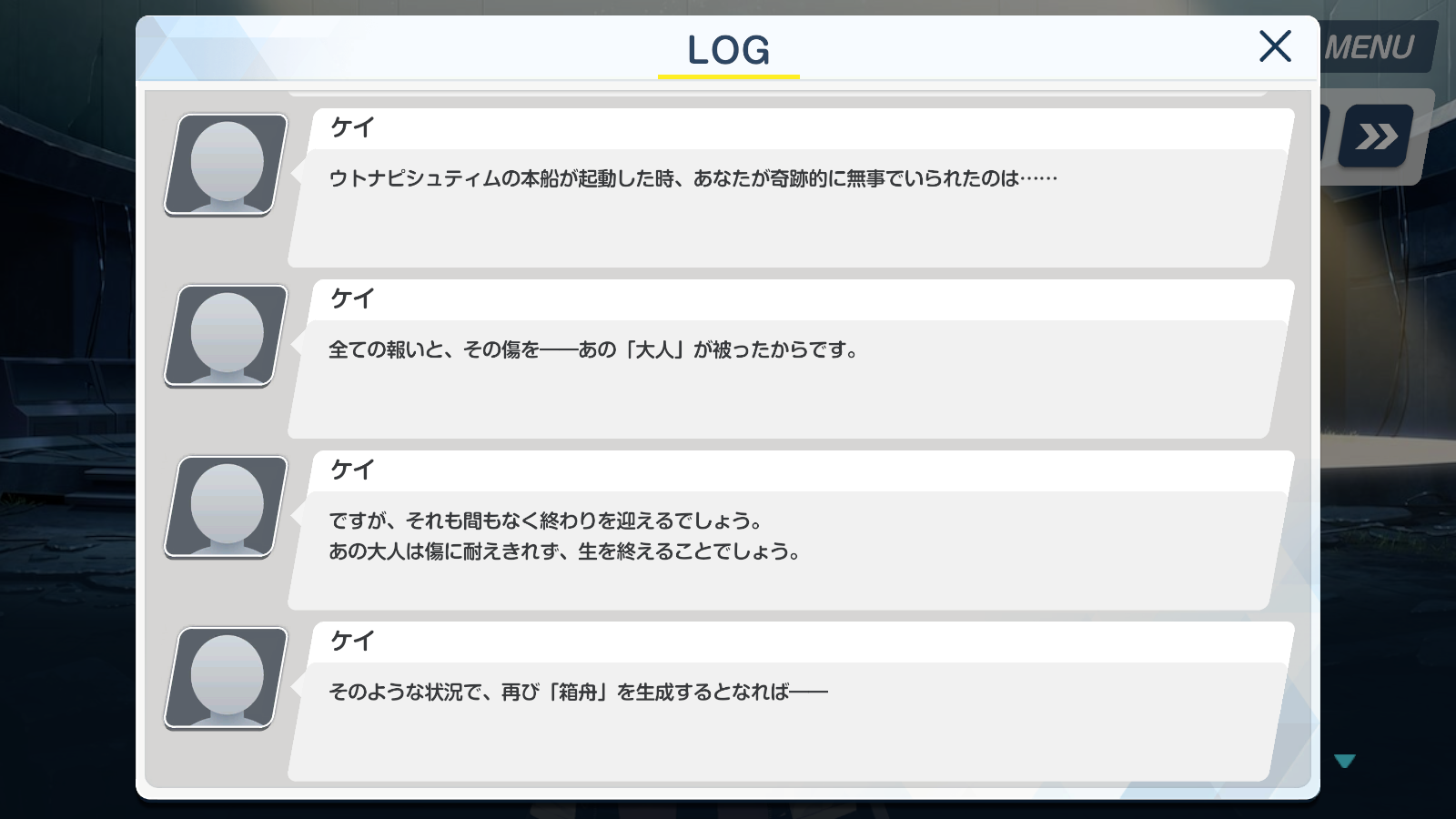Click the ケイ name above the そのような状況で entry
Screen dimensions: 1456x819
tap(352, 641)
